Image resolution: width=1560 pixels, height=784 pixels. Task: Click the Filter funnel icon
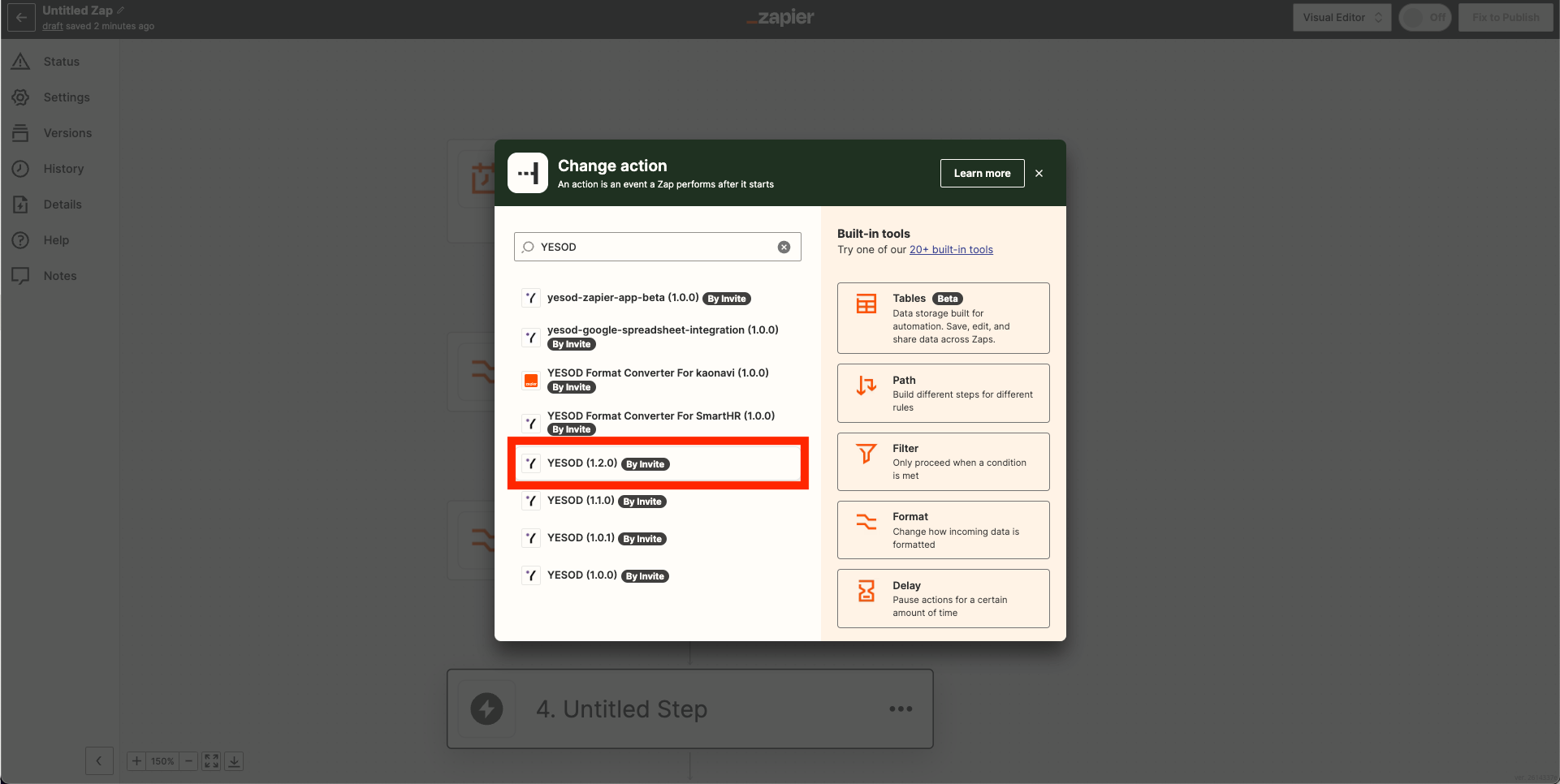point(866,453)
